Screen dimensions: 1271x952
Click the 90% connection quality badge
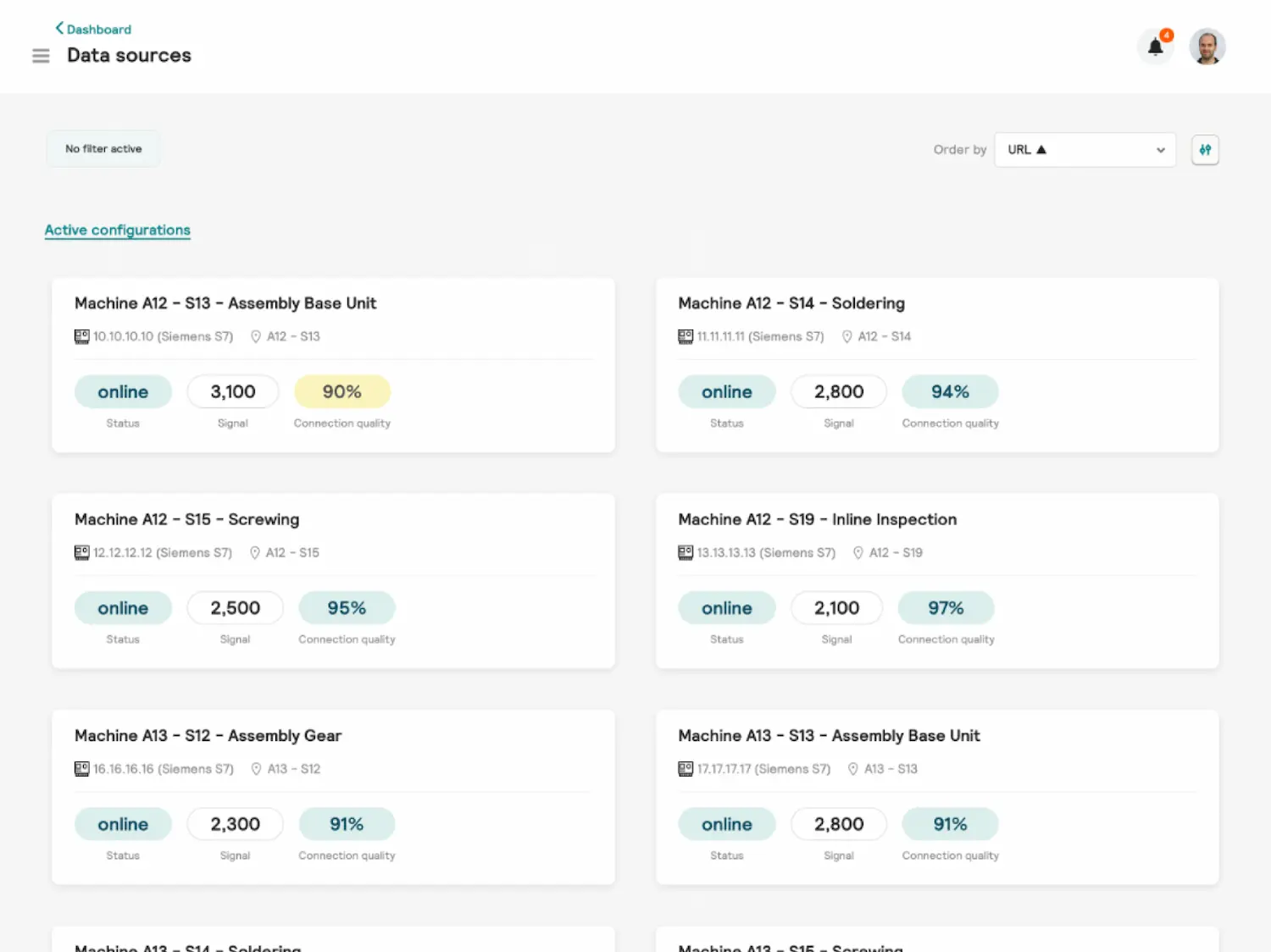point(342,391)
